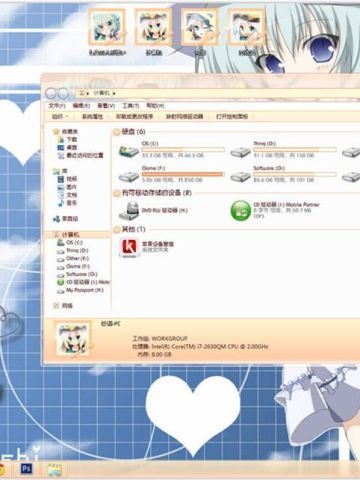Click the OS (C:) capacity bar
Image resolution: width=360 pixels, height=480 pixels.
183,149
